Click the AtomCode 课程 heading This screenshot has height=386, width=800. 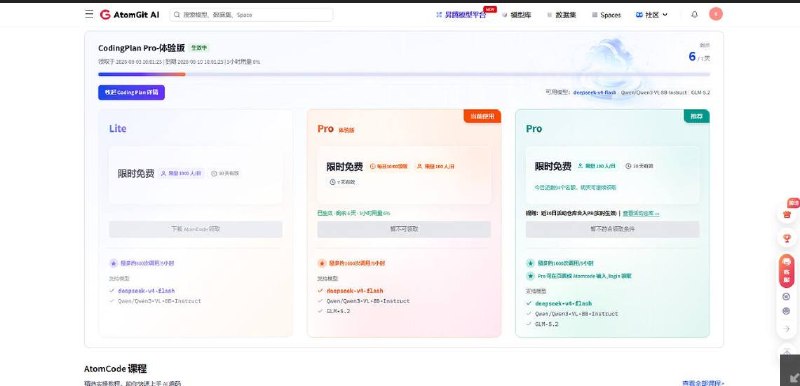(x=116, y=369)
